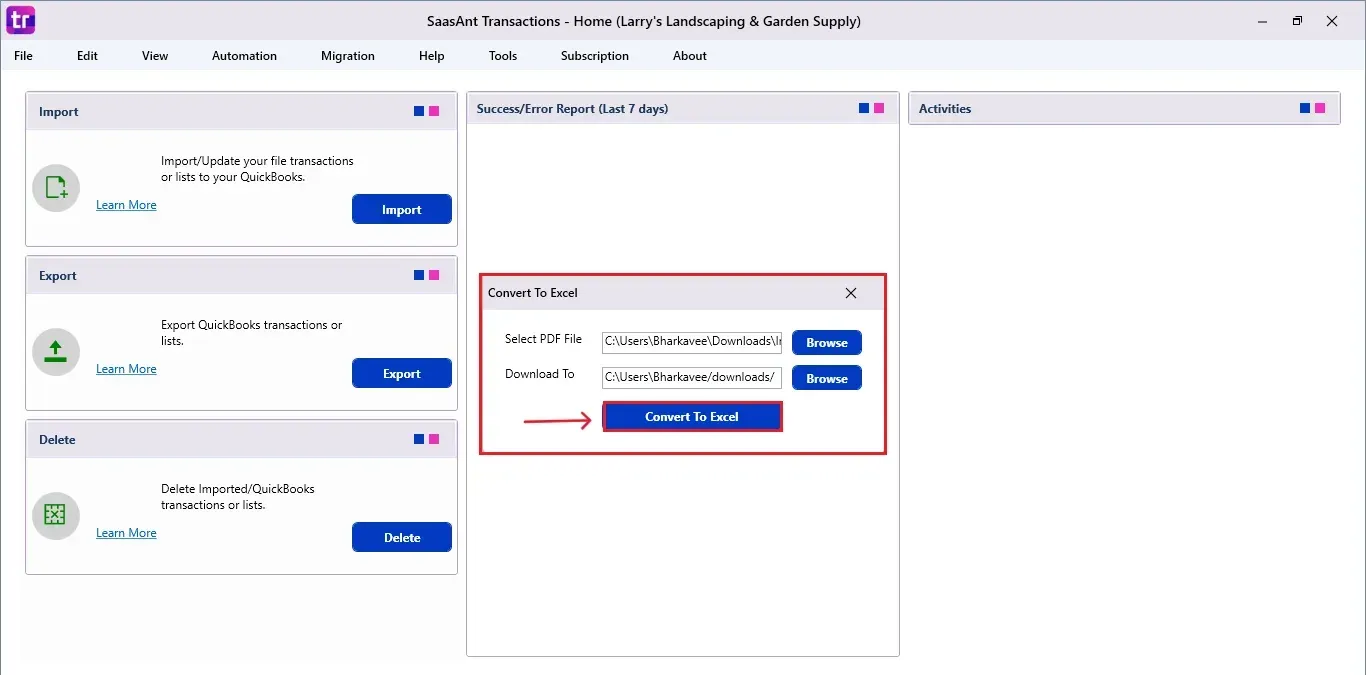Click the Export upload arrow icon

(56, 352)
